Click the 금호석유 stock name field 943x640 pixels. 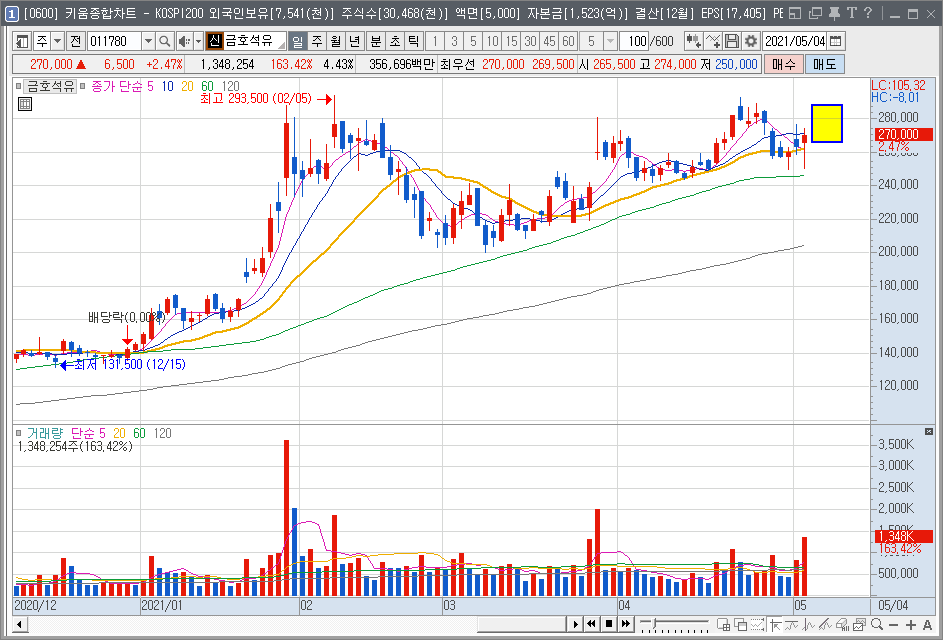pos(254,42)
